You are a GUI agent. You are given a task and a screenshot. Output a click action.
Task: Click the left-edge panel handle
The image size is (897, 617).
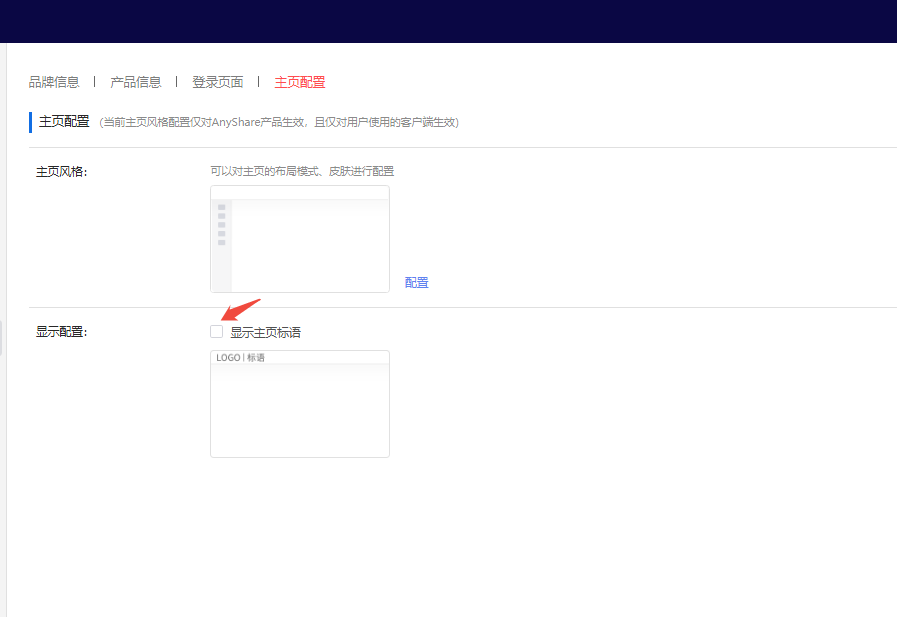[3, 337]
